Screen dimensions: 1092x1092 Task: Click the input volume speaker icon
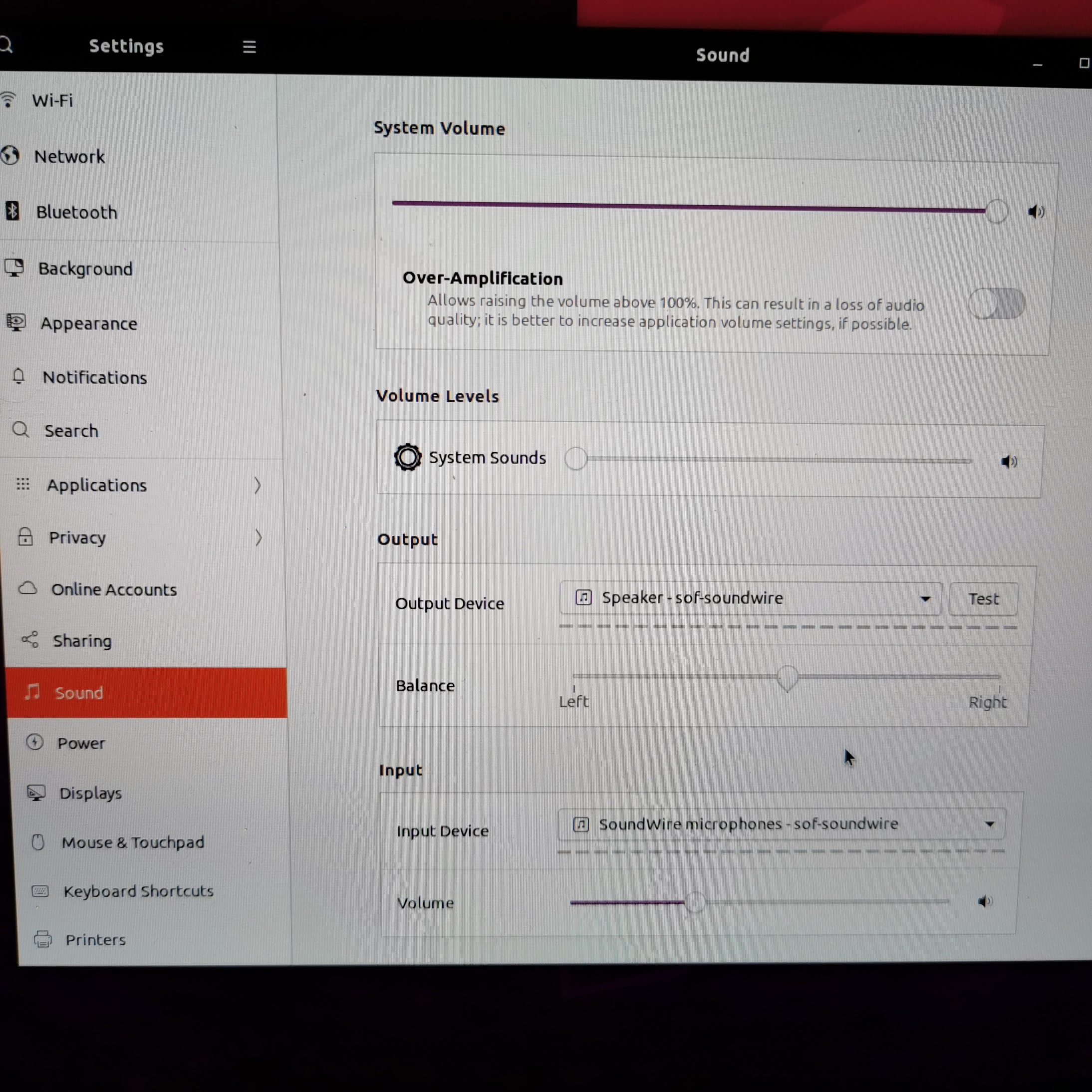point(985,901)
